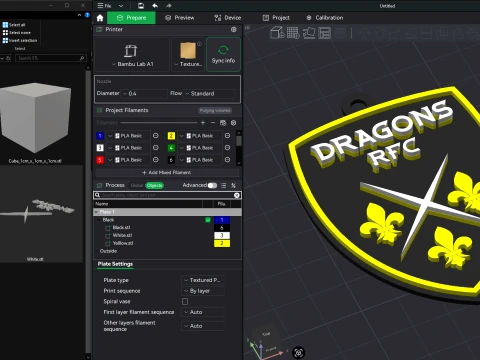Switch to the Project tab
Screen dimensions: 480x360
tap(276, 18)
